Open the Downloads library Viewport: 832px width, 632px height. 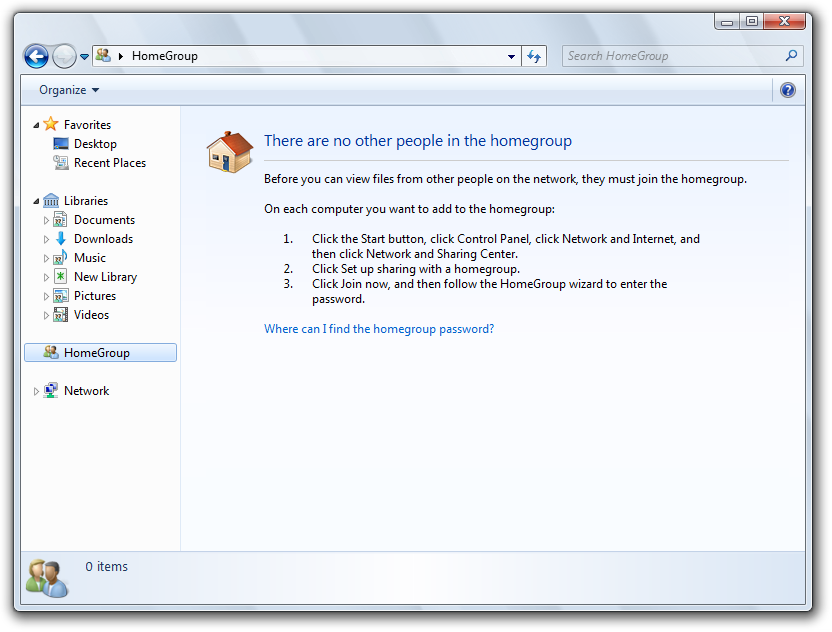103,239
